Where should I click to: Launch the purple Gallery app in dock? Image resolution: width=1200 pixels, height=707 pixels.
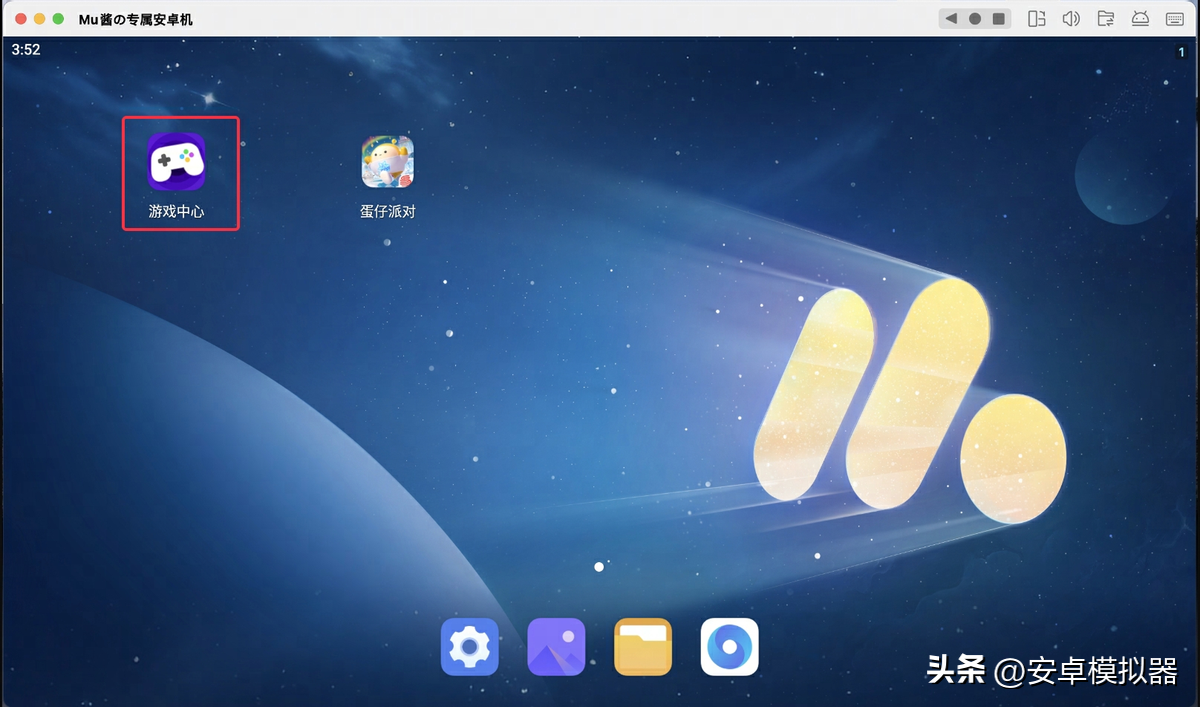click(556, 647)
